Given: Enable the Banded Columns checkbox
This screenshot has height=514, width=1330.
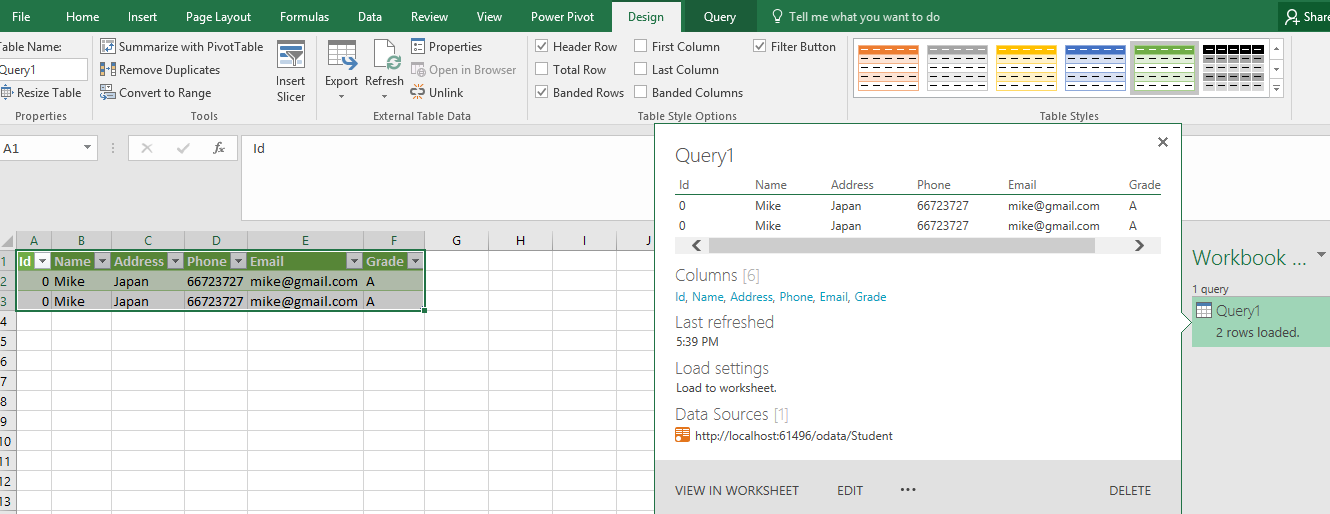Looking at the screenshot, I should [640, 93].
